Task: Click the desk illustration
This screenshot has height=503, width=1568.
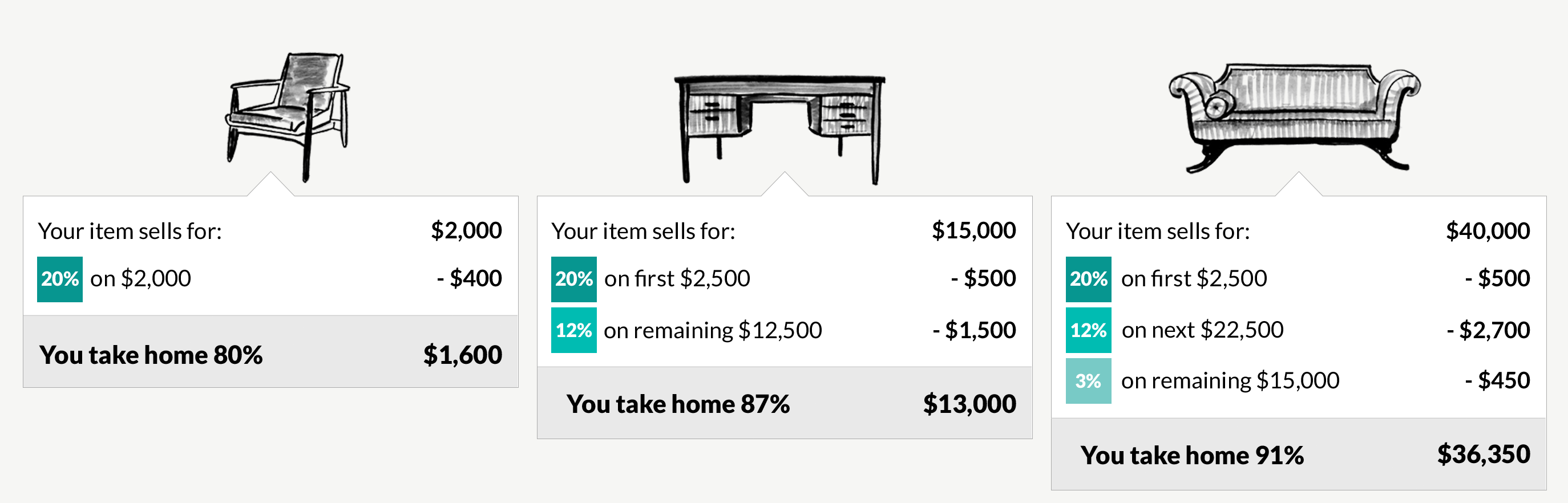Action: [x=780, y=129]
